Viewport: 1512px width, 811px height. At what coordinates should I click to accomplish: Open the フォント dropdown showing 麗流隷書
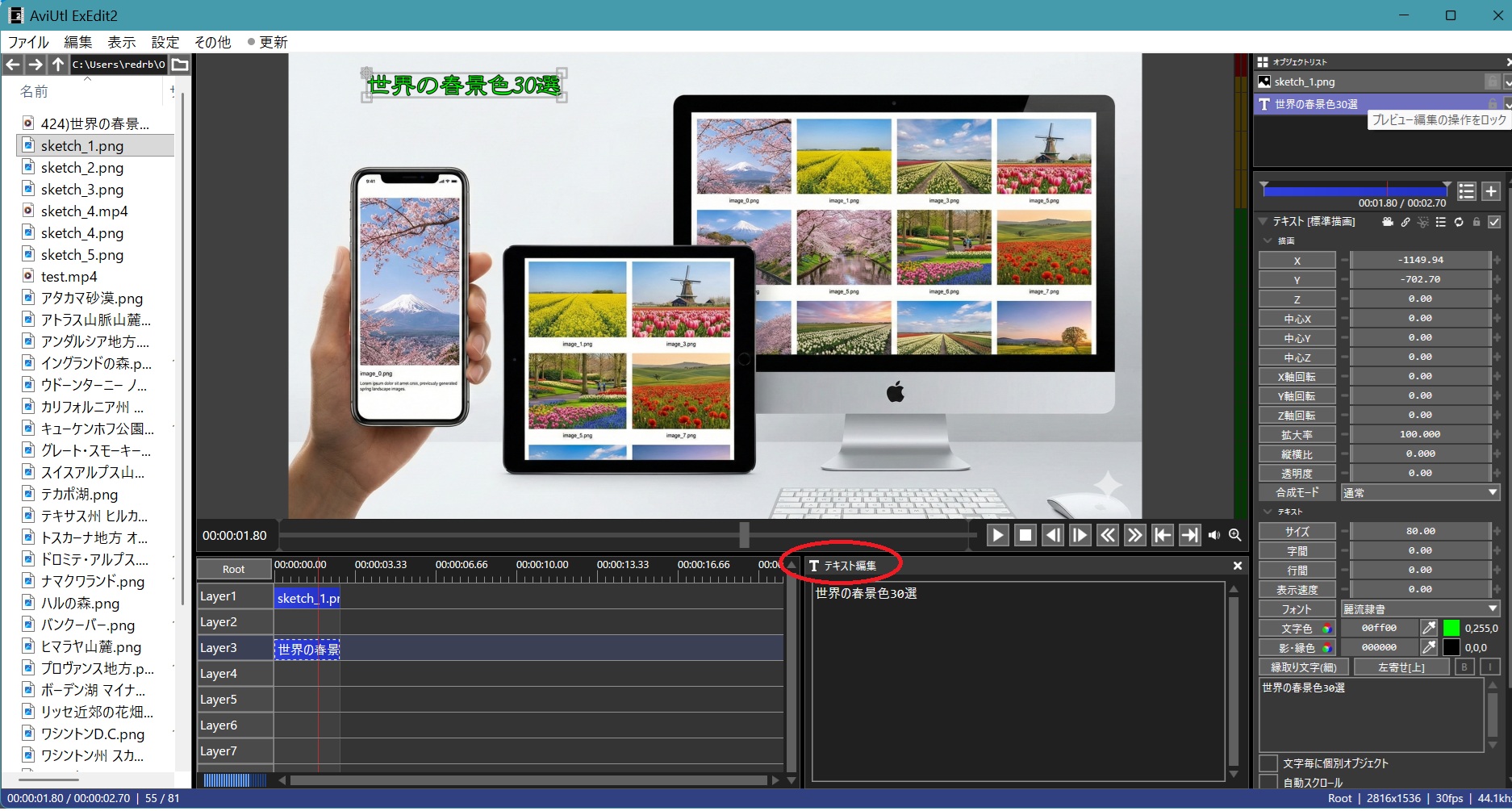tap(1419, 609)
